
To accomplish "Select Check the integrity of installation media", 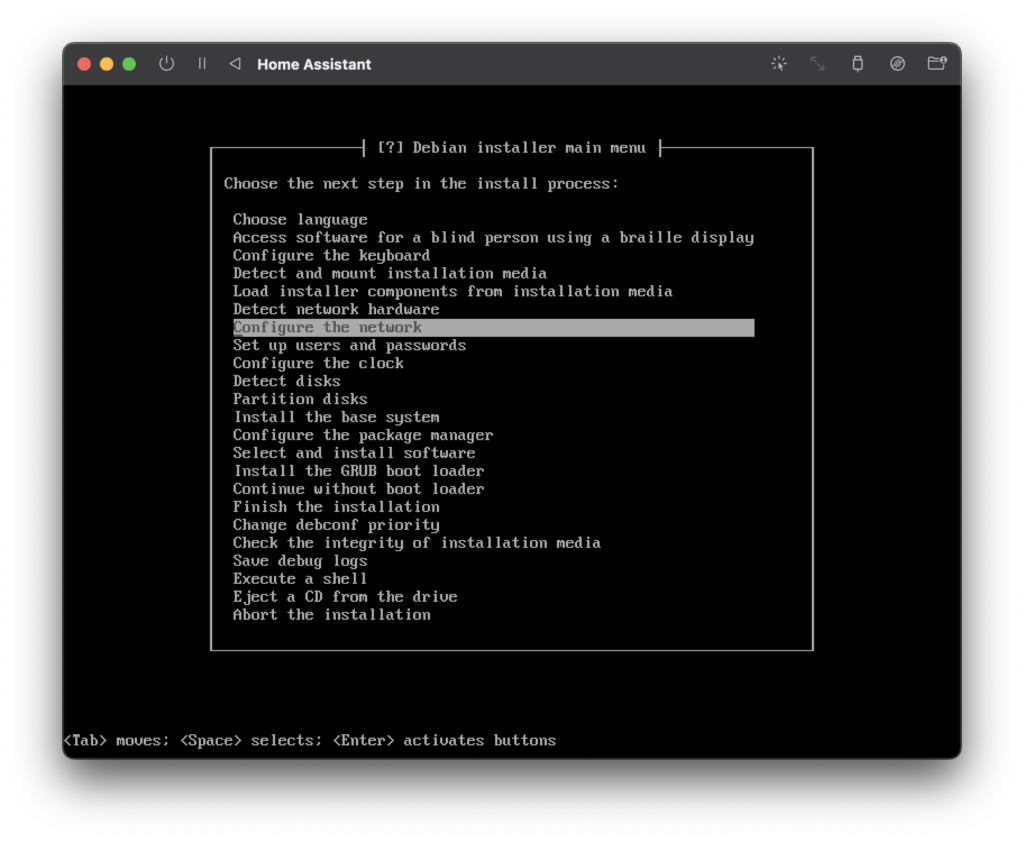I will pyautogui.click(x=493, y=543).
